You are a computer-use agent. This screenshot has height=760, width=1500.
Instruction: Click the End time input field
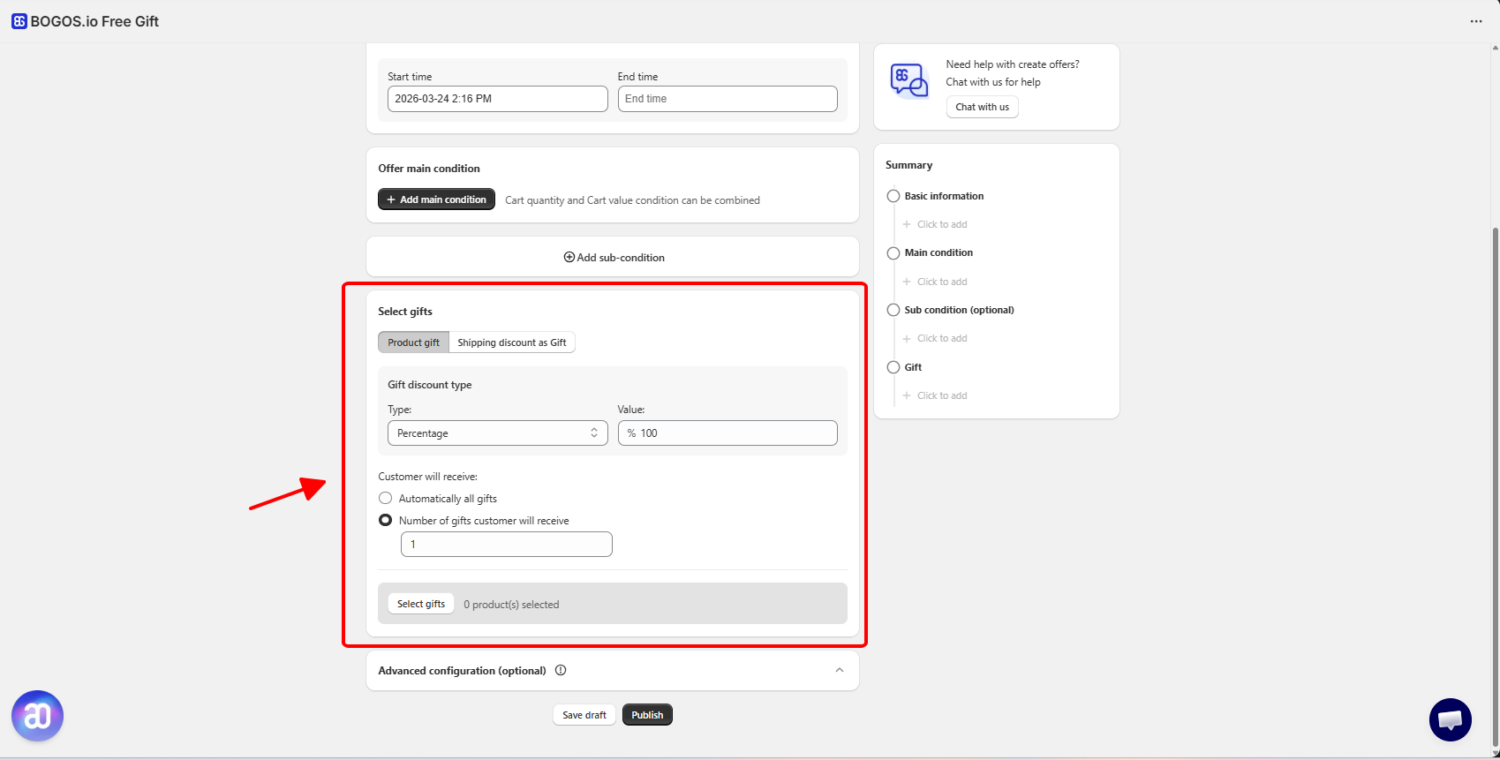click(727, 98)
